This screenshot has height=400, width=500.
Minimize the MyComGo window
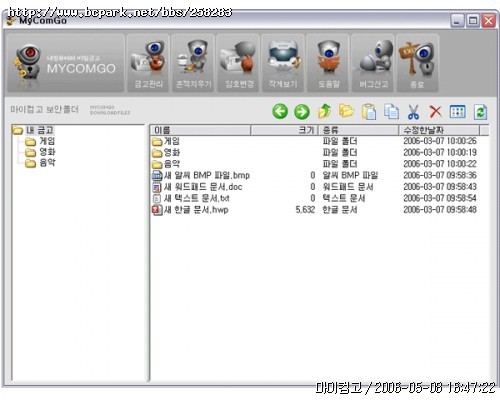click(x=457, y=21)
